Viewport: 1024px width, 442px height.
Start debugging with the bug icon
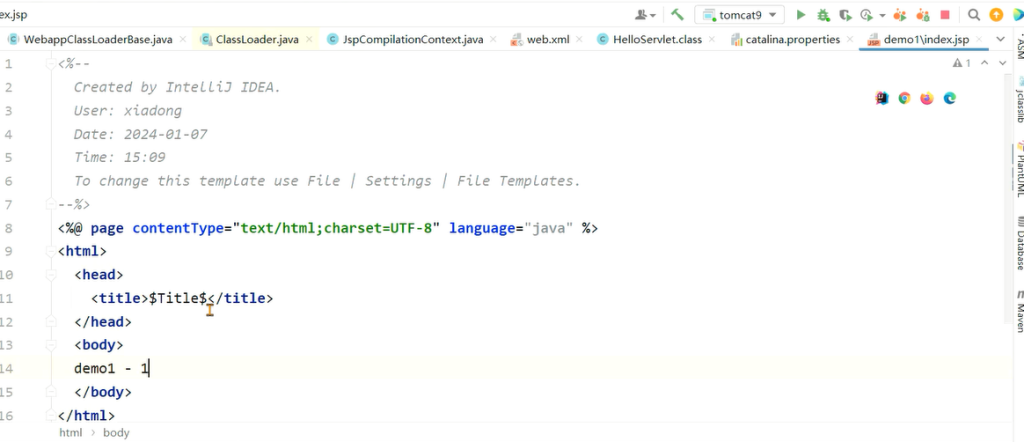tap(823, 15)
